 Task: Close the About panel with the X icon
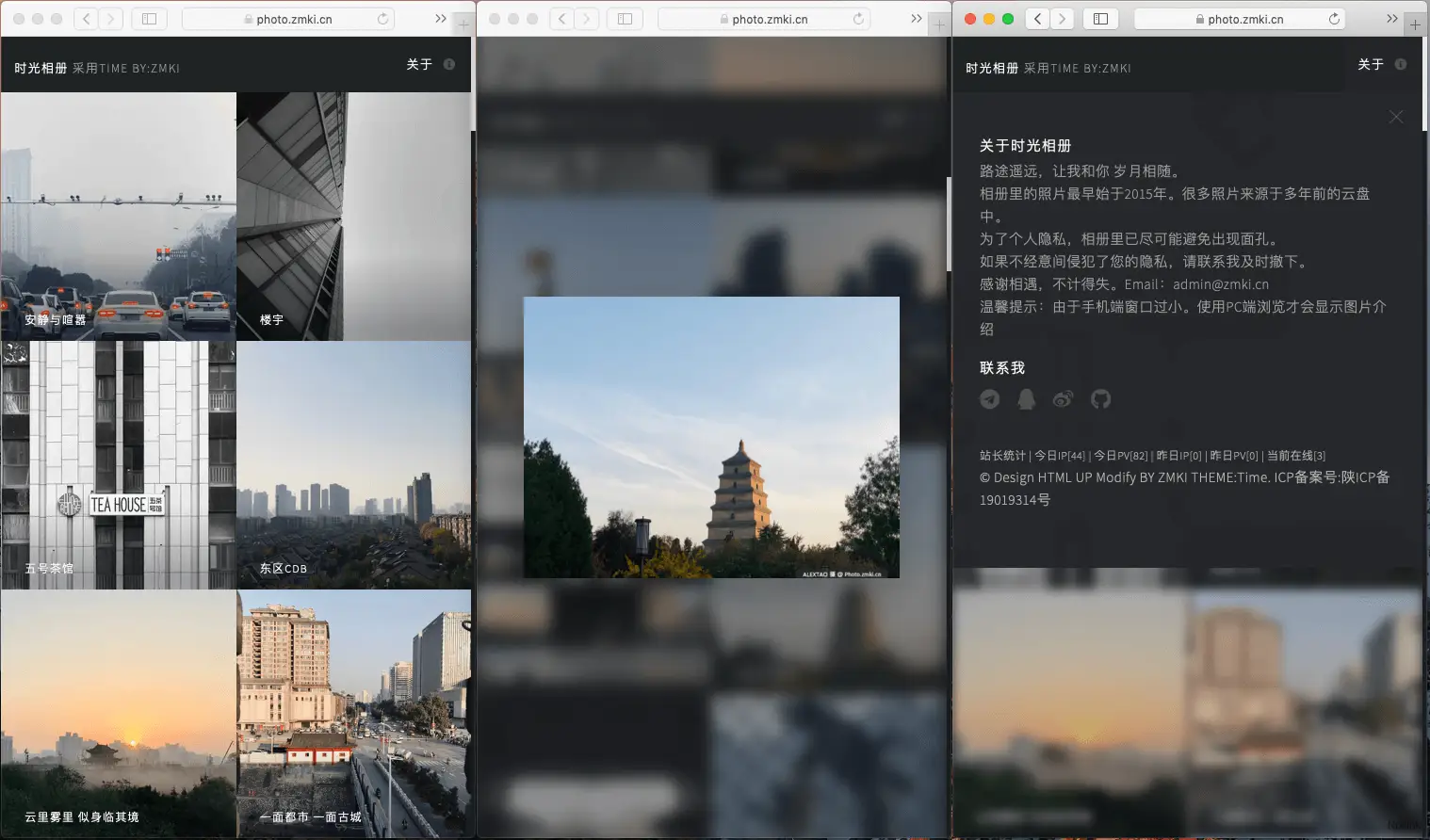tap(1395, 117)
